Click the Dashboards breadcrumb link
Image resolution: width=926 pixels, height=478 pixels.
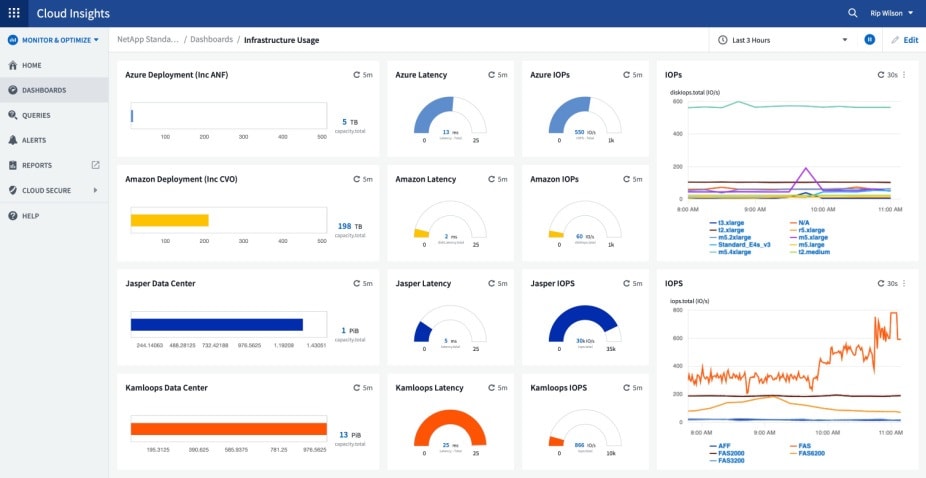pos(211,40)
